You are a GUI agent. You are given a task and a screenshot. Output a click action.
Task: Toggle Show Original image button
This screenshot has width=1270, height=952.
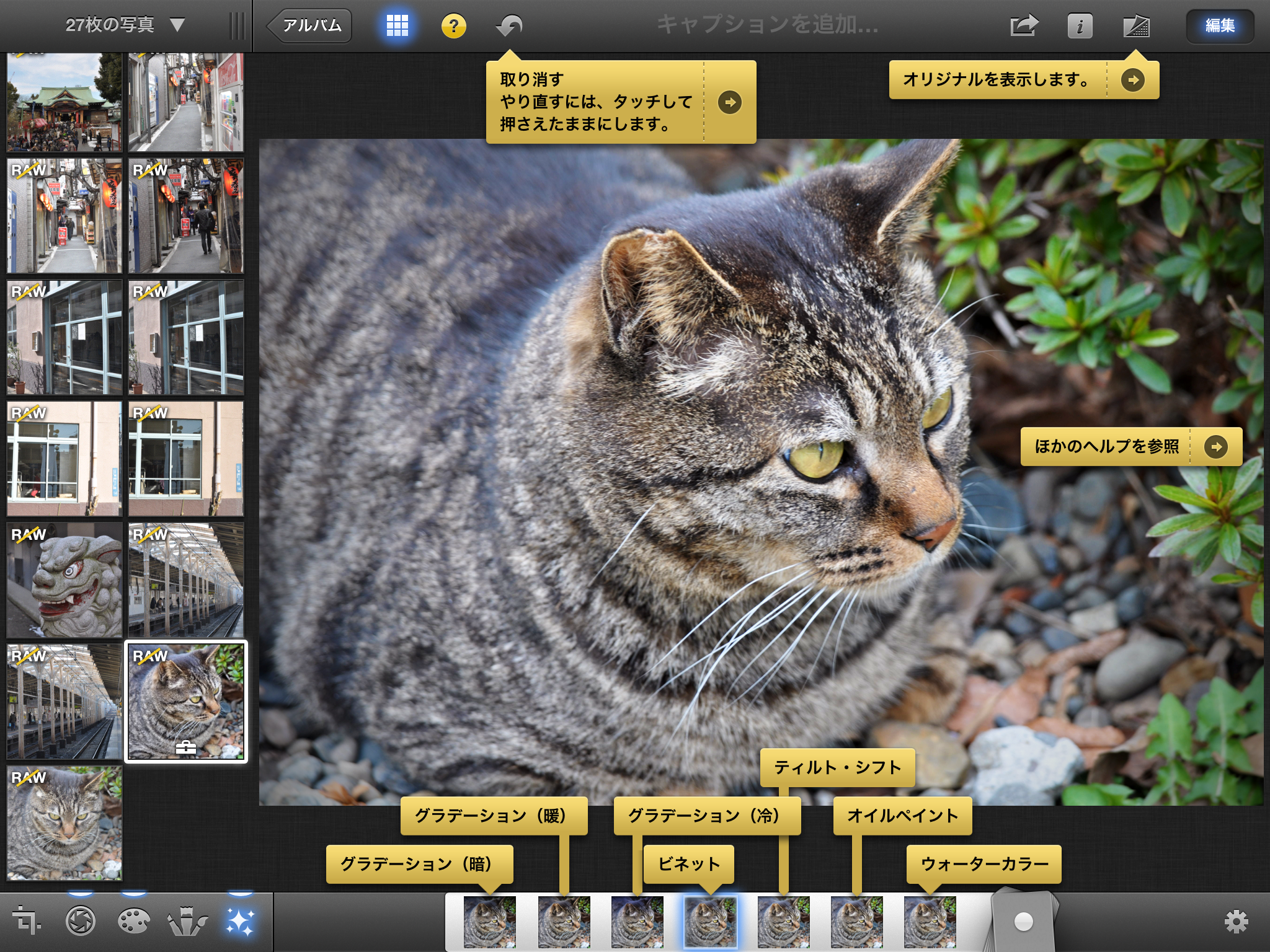1136,26
